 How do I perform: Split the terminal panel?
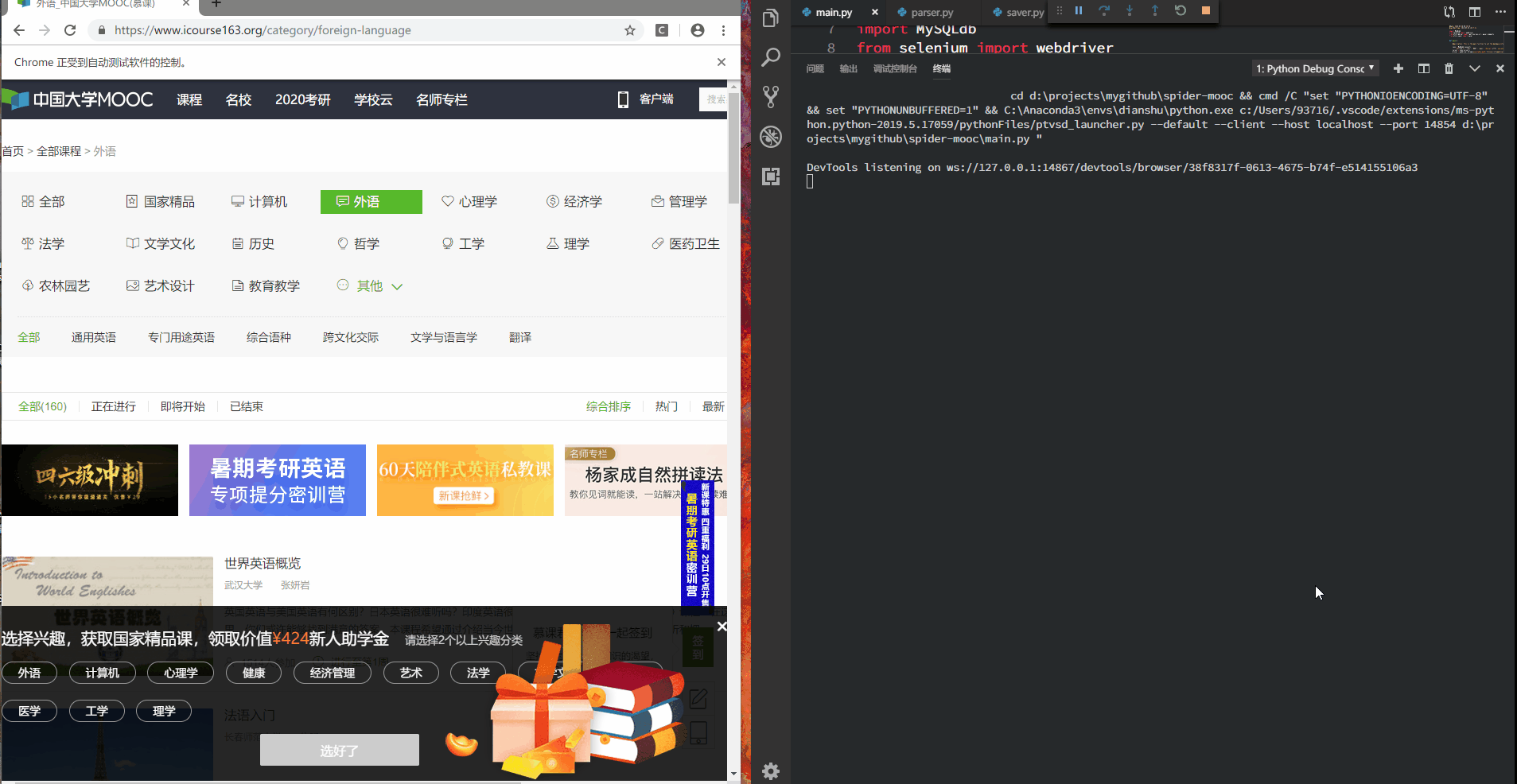[x=1424, y=68]
